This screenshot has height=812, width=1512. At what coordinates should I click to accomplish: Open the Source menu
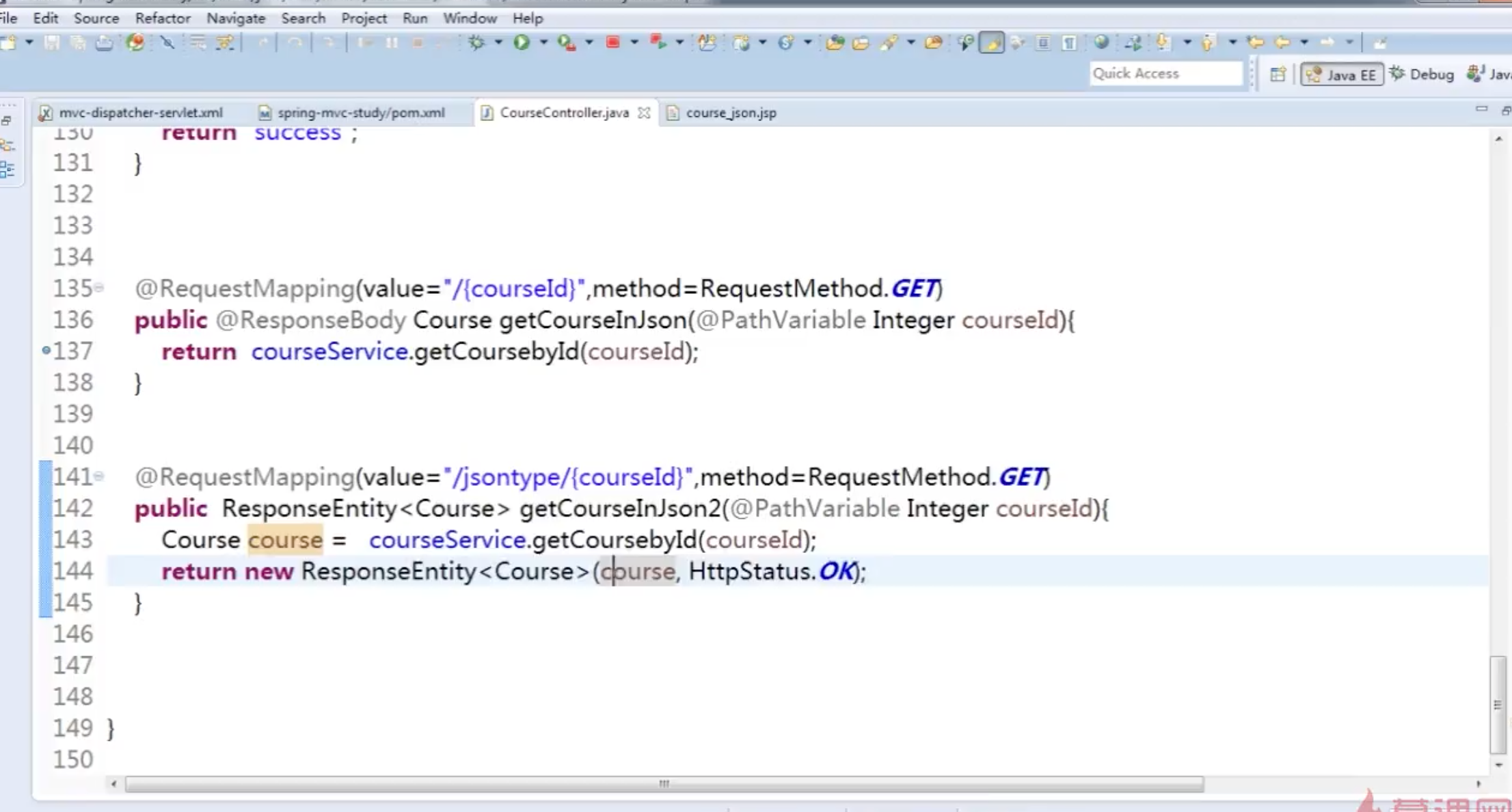pos(96,18)
